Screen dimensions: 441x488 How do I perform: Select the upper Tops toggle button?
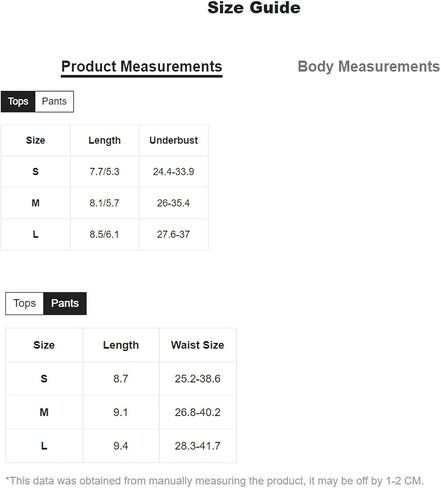(18, 101)
